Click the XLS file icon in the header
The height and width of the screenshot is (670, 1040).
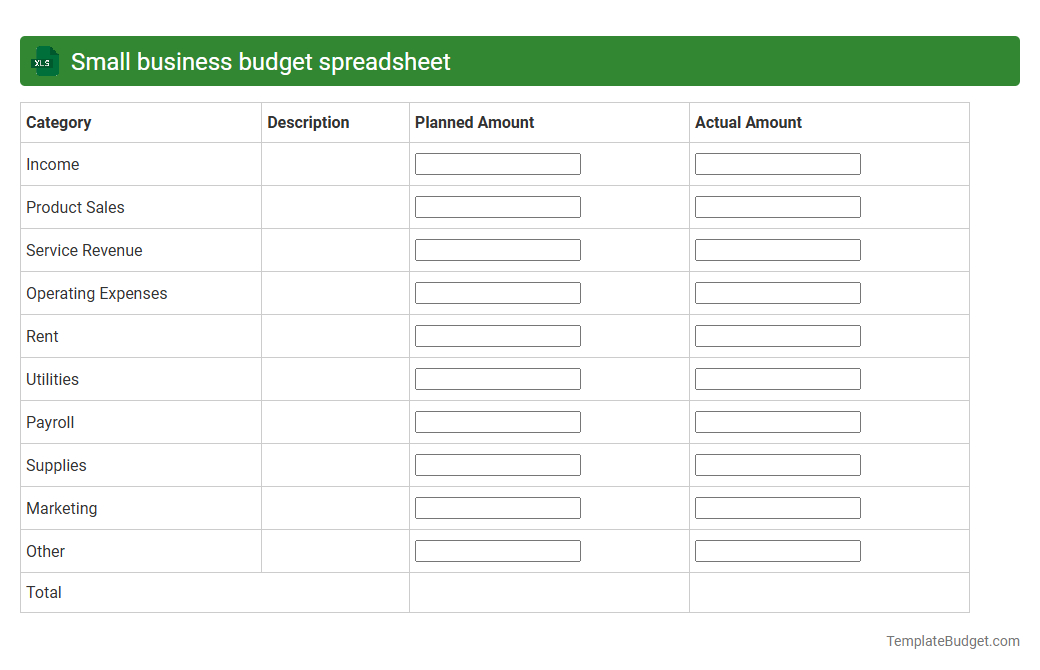point(44,61)
